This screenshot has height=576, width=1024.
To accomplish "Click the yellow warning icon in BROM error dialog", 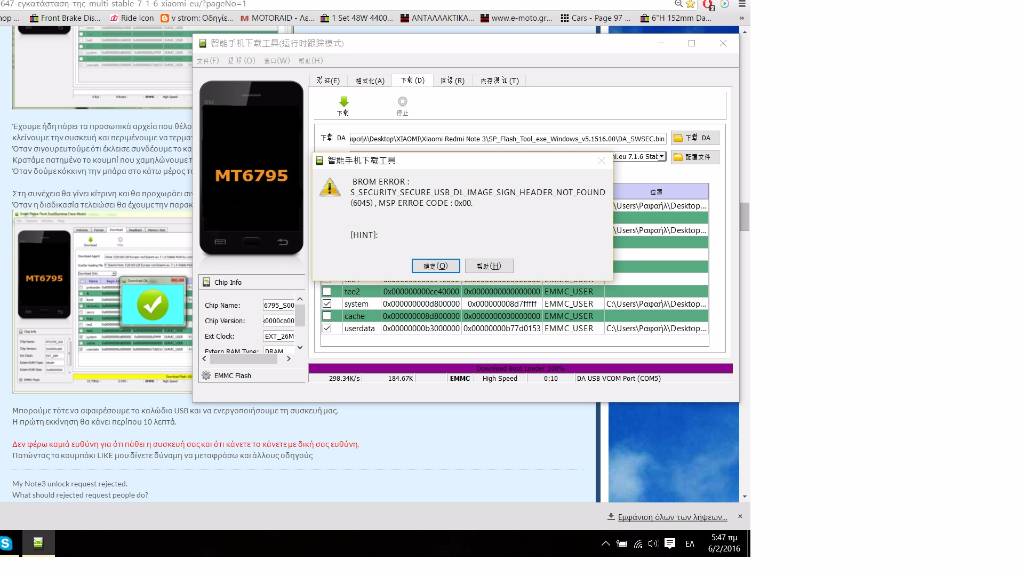I will tap(329, 187).
